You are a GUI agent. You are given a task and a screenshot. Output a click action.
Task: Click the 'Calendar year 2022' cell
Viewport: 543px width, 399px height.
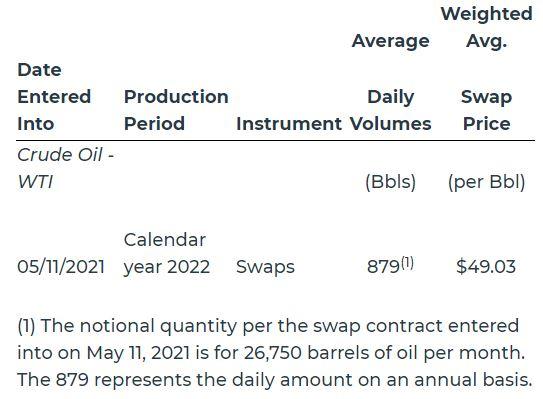click(167, 253)
